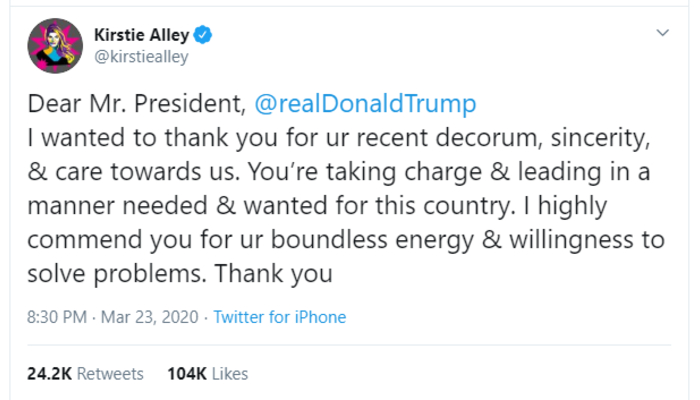Image resolution: width=700 pixels, height=400 pixels.
Task: Open the Twitter for iPhone source link
Action: click(280, 317)
